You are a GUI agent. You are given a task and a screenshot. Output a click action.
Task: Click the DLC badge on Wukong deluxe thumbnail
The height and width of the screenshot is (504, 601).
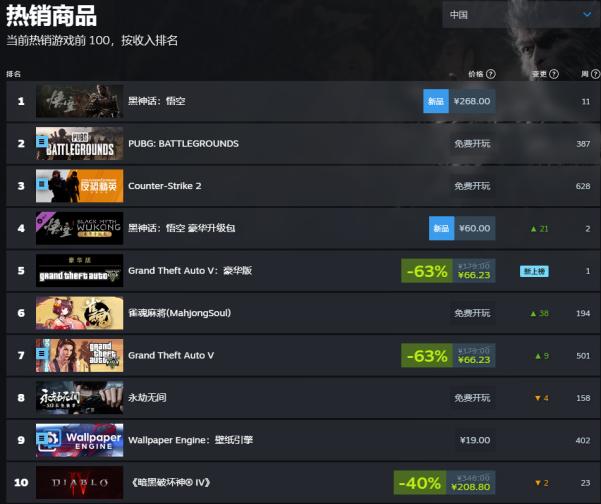click(x=41, y=221)
